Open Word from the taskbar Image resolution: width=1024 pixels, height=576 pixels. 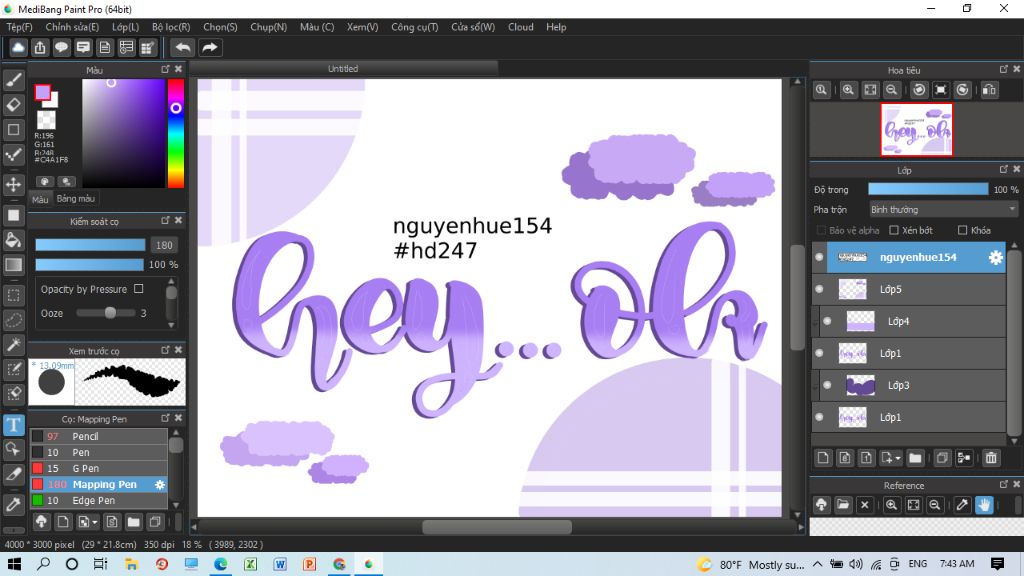(x=280, y=564)
